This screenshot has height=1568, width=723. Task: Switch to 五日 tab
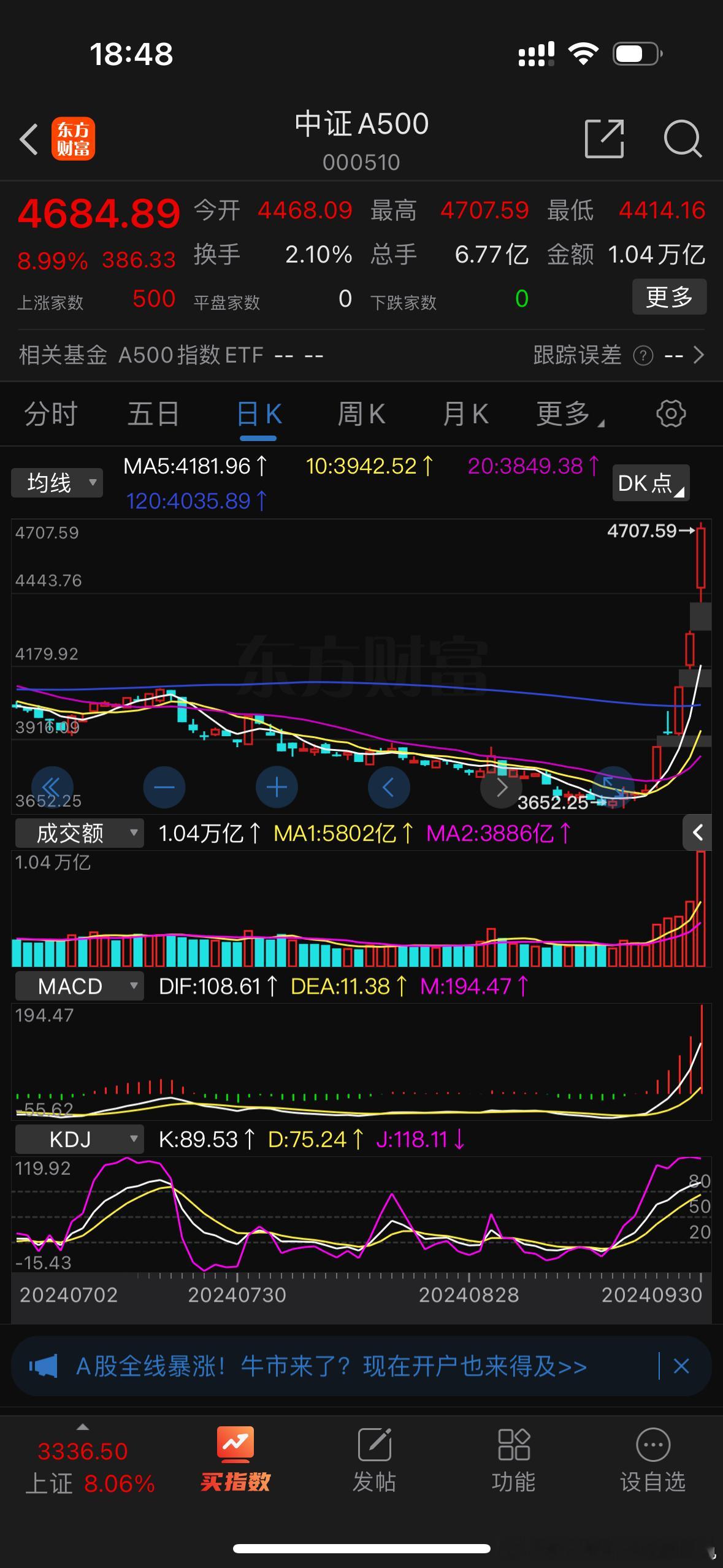[153, 413]
